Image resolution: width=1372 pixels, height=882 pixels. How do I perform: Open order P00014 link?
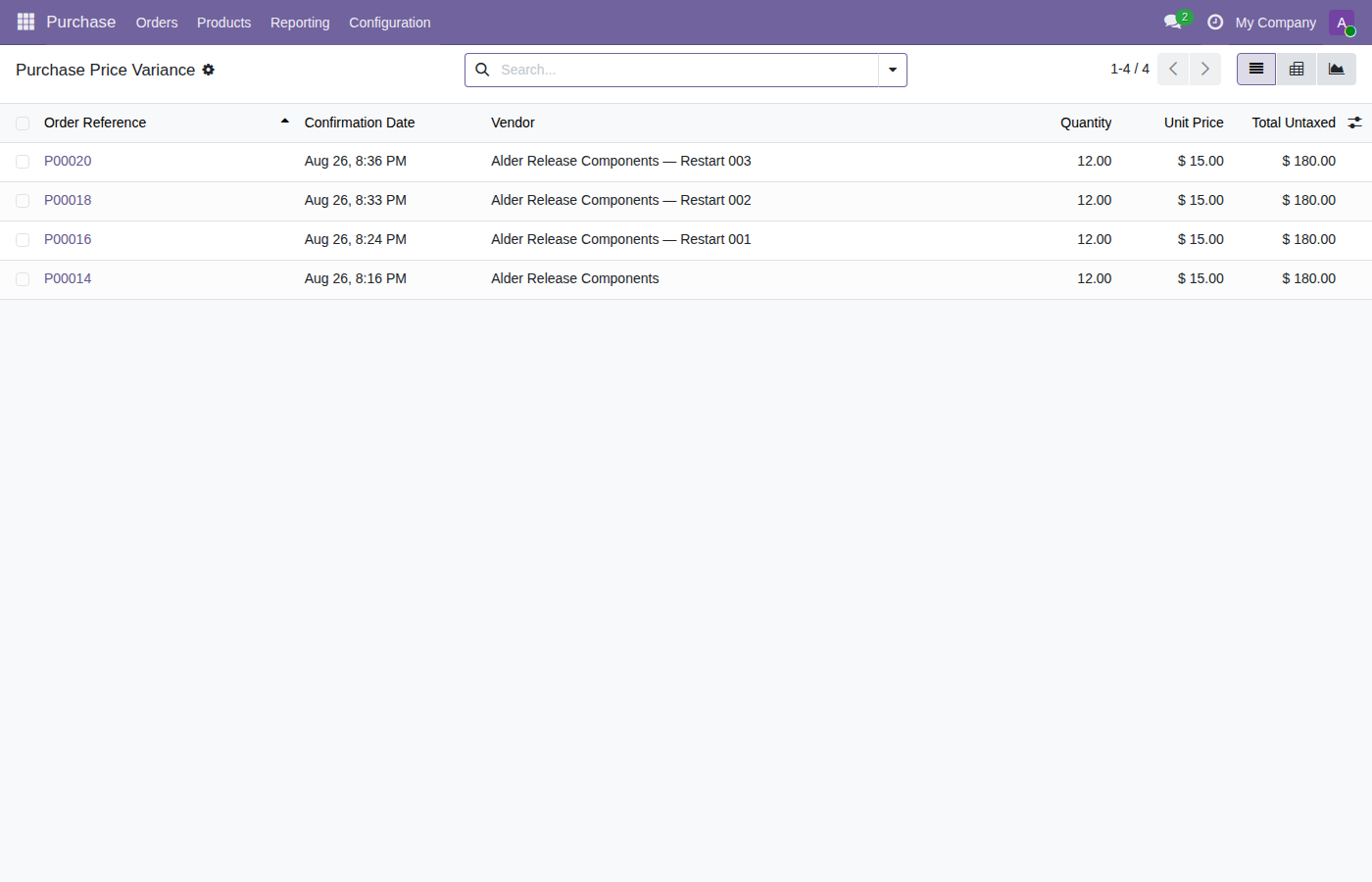pos(68,278)
